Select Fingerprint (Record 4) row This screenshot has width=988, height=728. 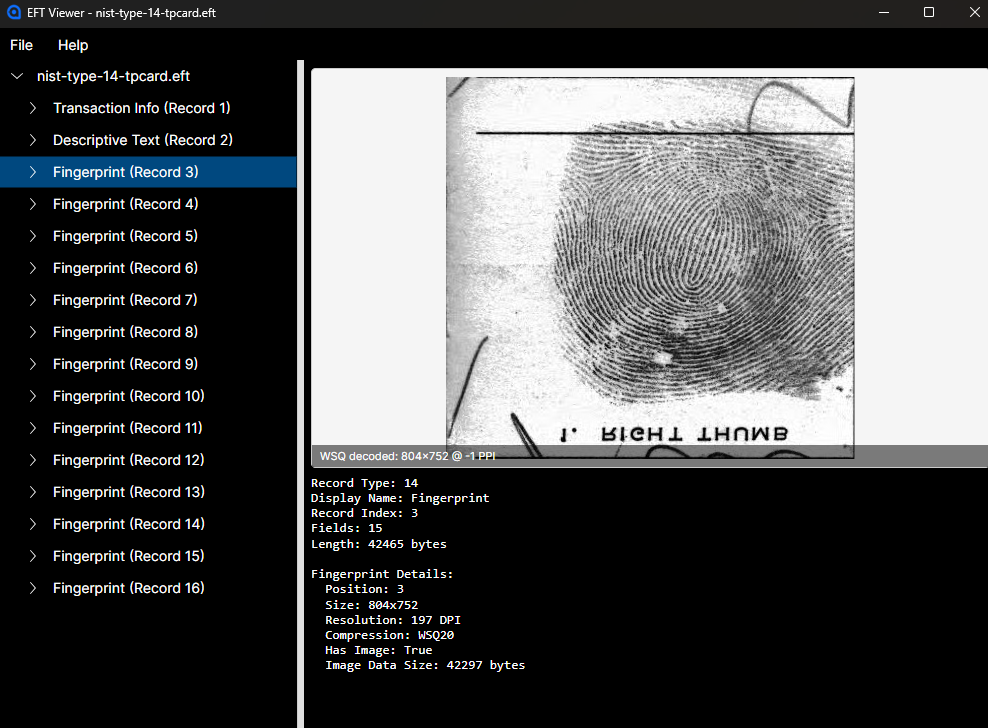point(148,204)
